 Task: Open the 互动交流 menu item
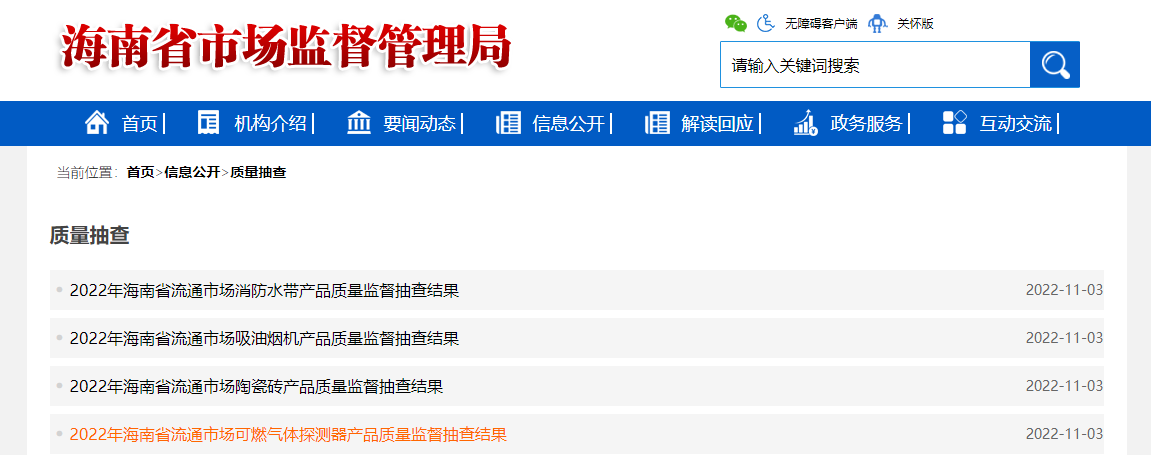tap(1015, 124)
